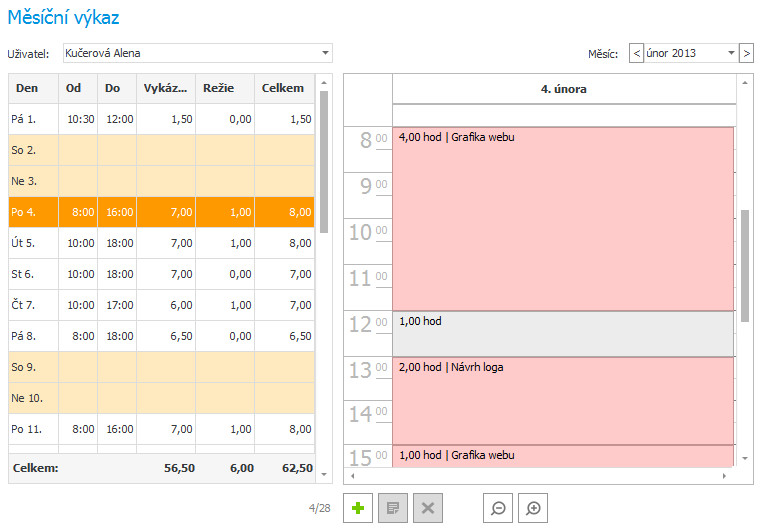Select the row Po 11.

click(161, 429)
